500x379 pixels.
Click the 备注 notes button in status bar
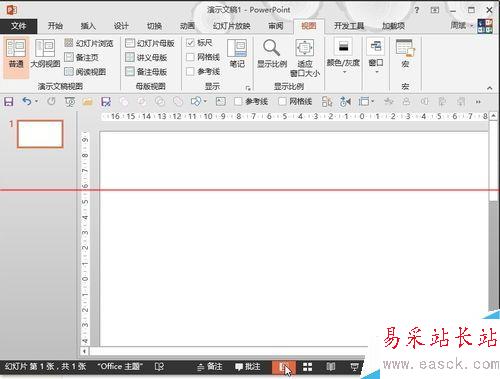tap(209, 367)
